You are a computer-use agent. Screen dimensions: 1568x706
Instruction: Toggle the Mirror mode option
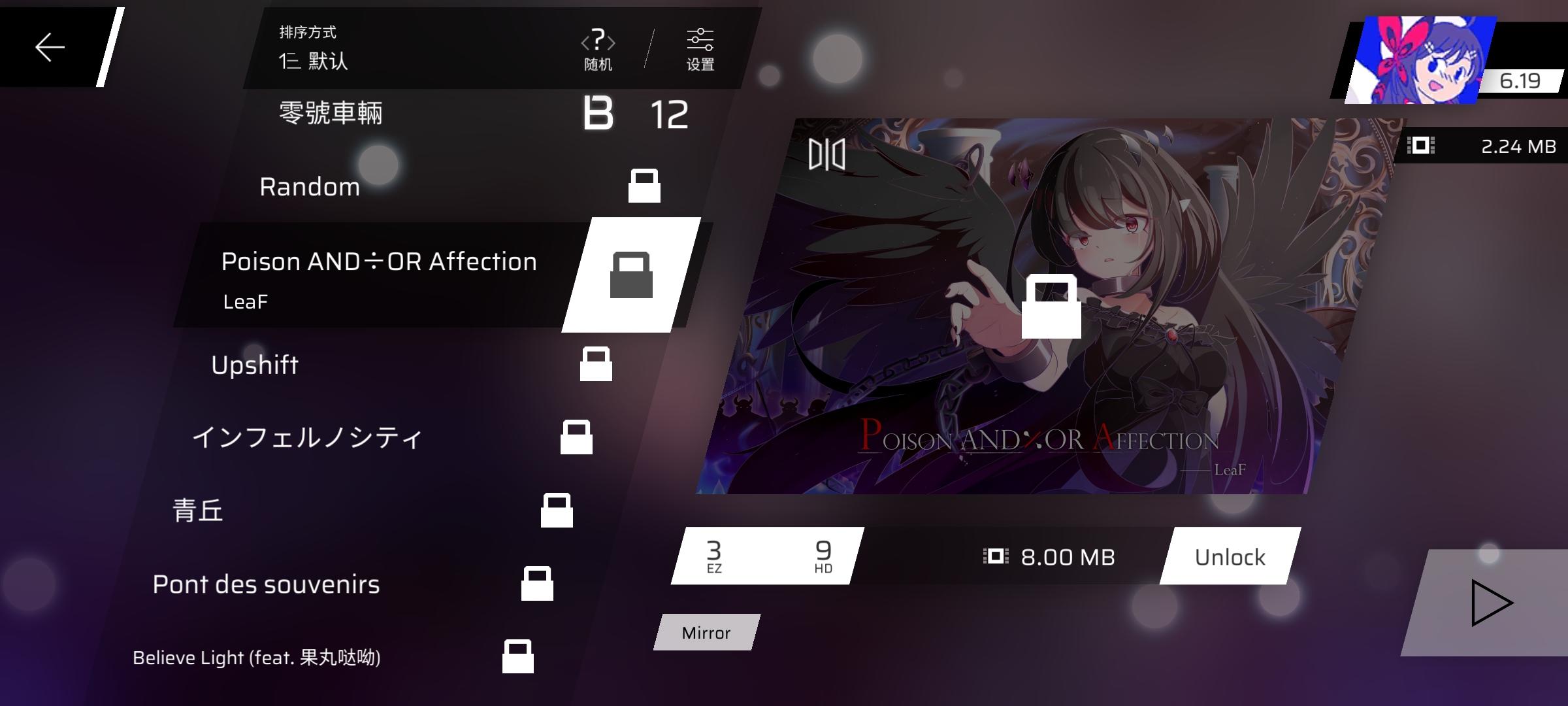click(706, 632)
